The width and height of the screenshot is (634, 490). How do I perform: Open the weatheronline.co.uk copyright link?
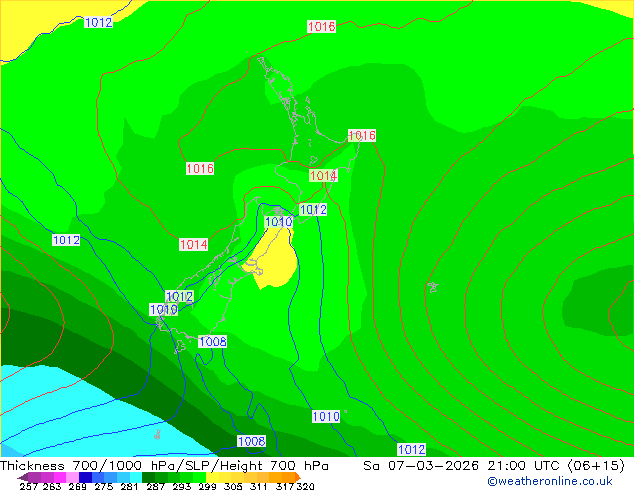click(549, 481)
